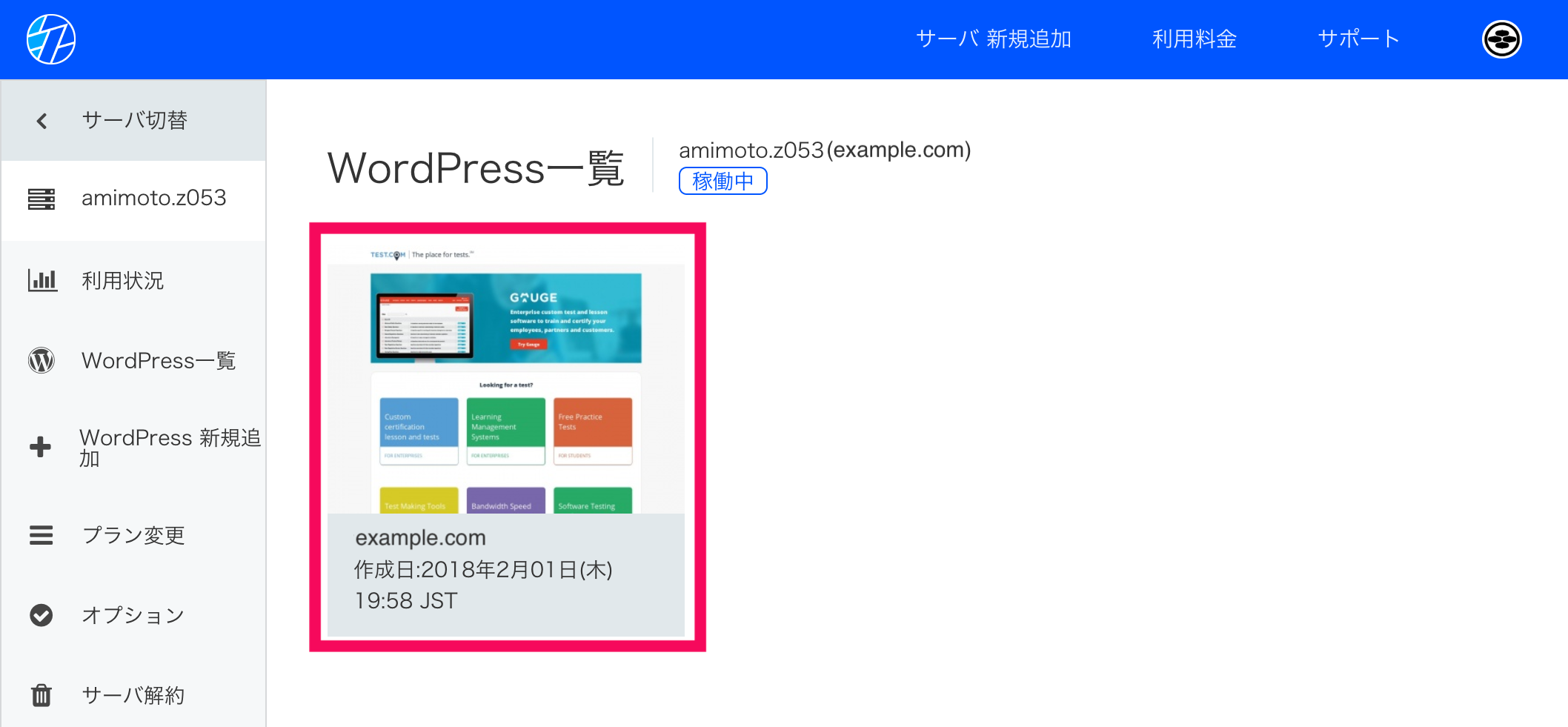
Task: Click the 稼働中 status badge
Action: [x=723, y=181]
